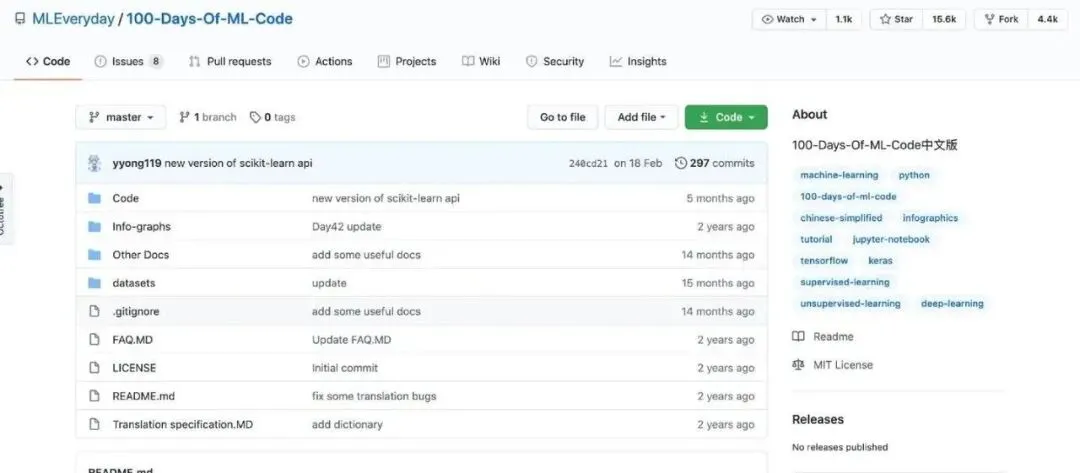Open the Readme link in About
Viewport: 1080px width, 473px height.
pyautogui.click(x=824, y=337)
